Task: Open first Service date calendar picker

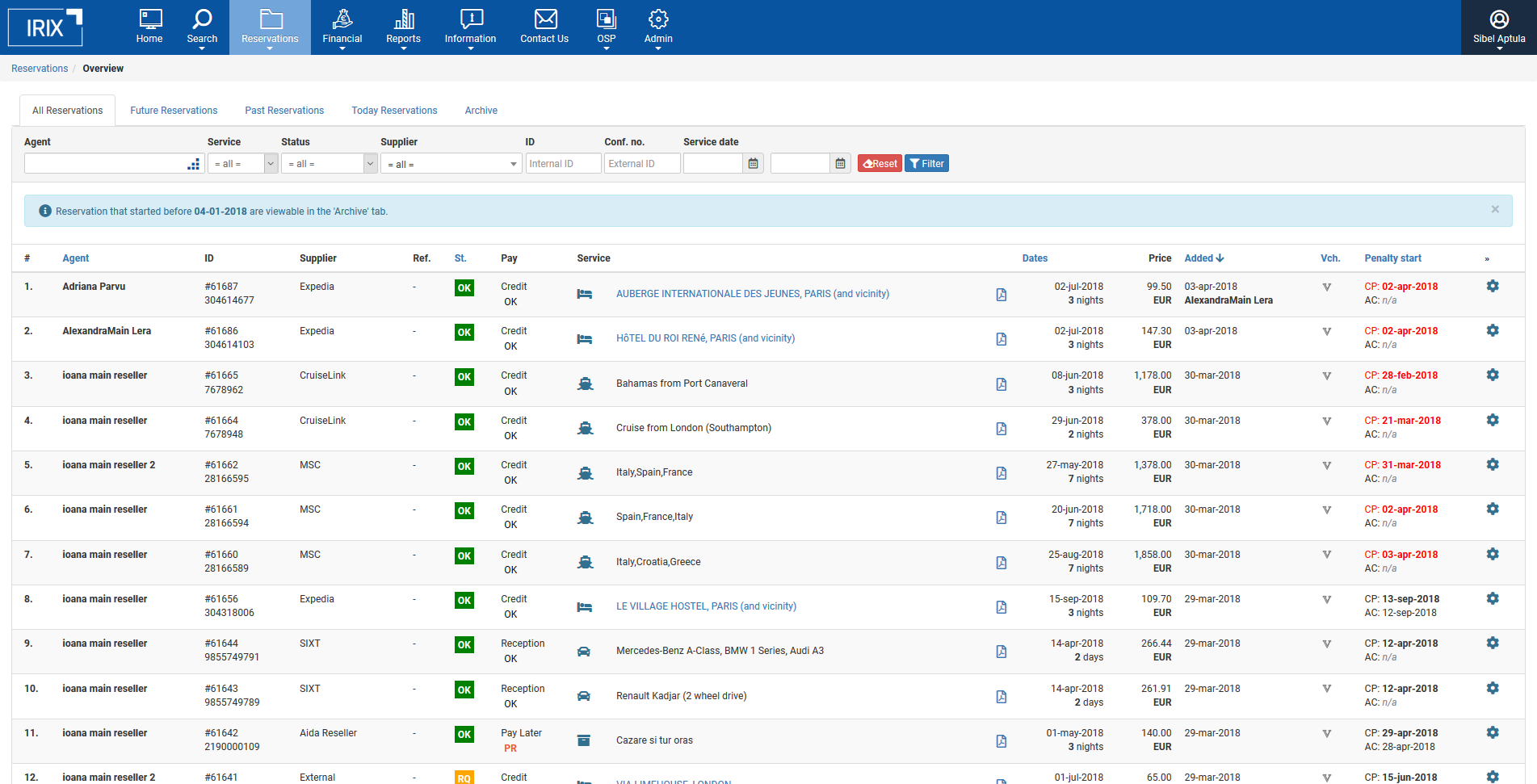Action: point(753,164)
